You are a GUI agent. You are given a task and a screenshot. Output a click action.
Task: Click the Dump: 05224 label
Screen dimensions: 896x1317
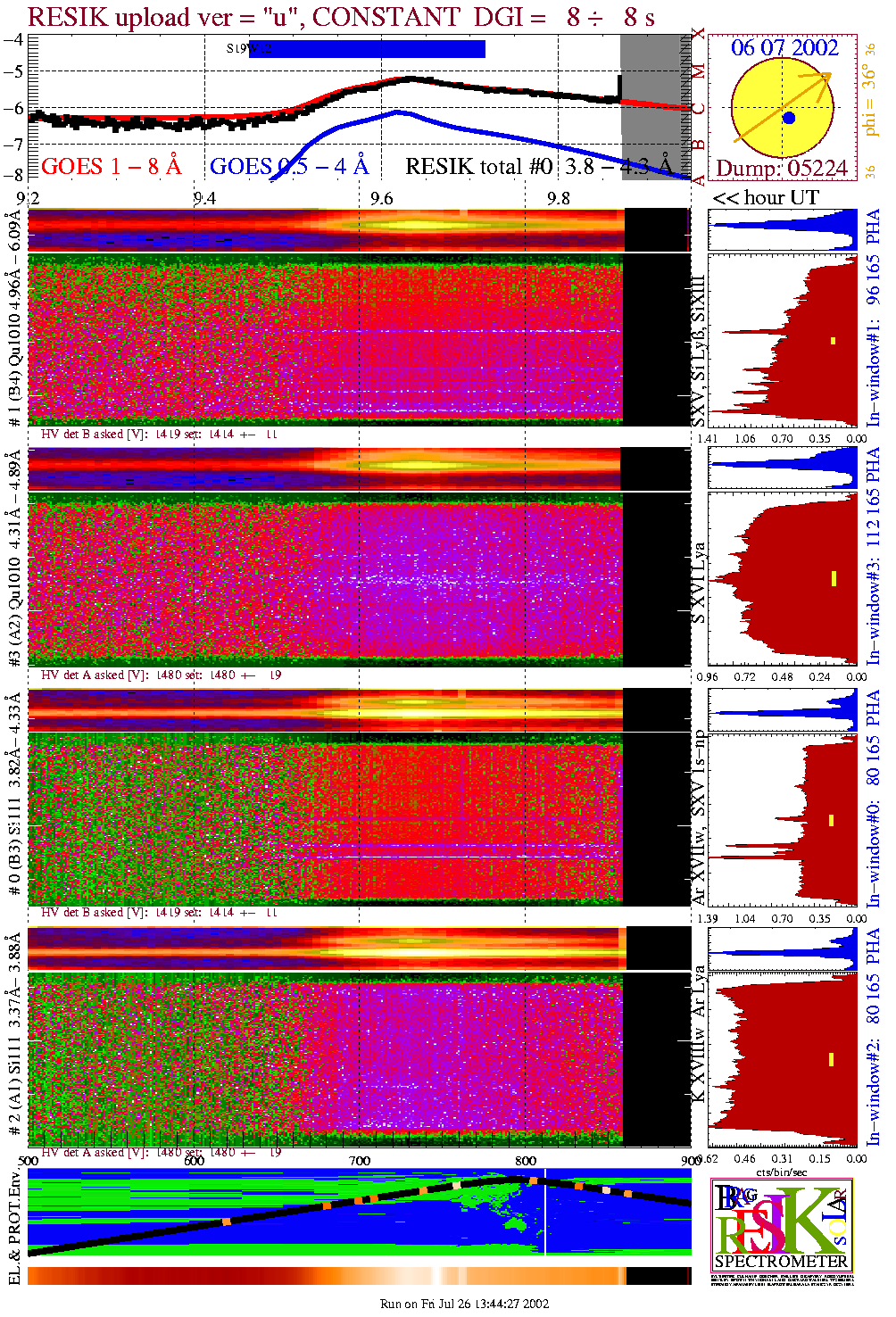click(x=781, y=169)
